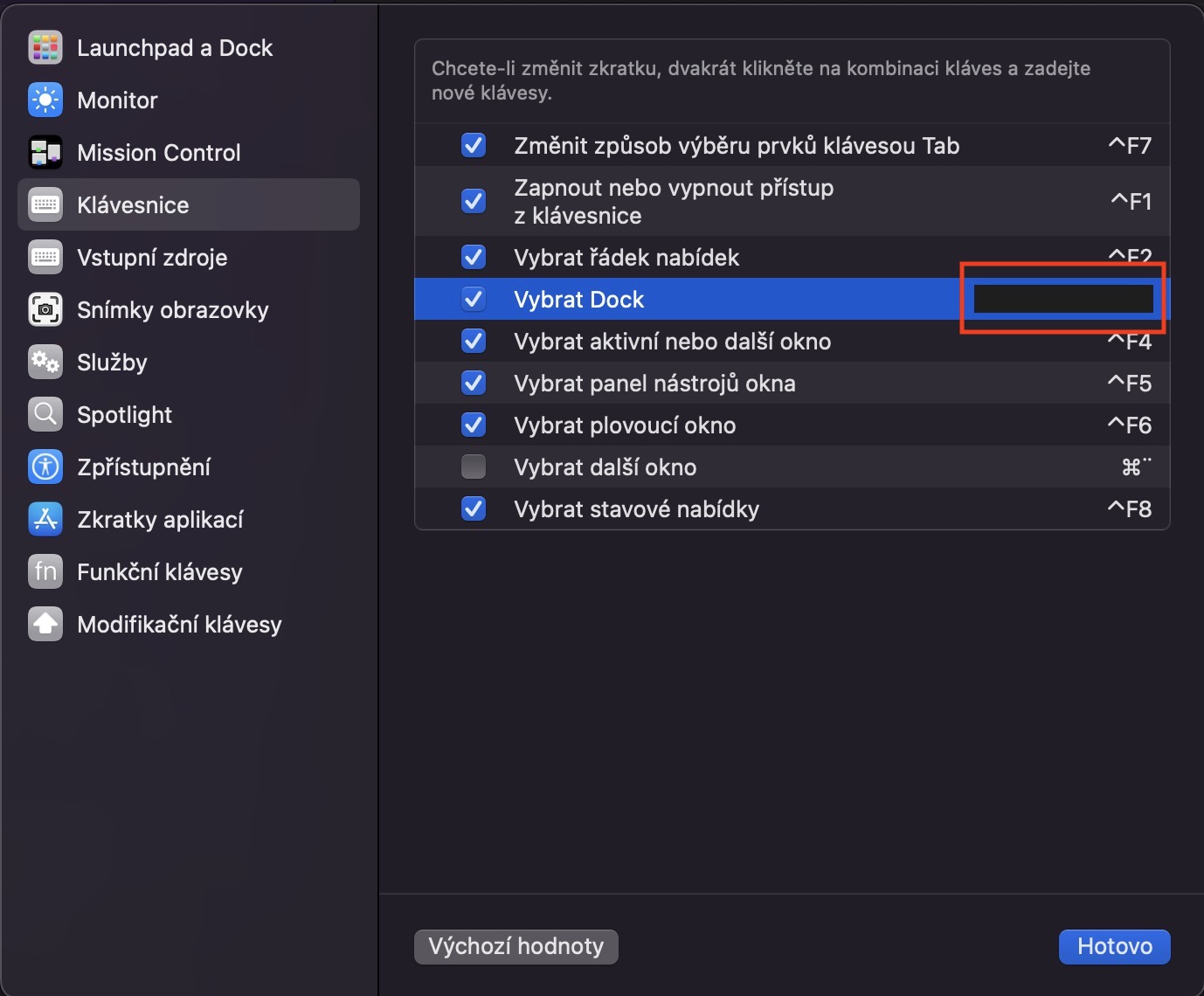Uncheck Vybrat Dock shortcut checkbox
Image resolution: width=1204 pixels, height=996 pixels.
click(x=474, y=300)
